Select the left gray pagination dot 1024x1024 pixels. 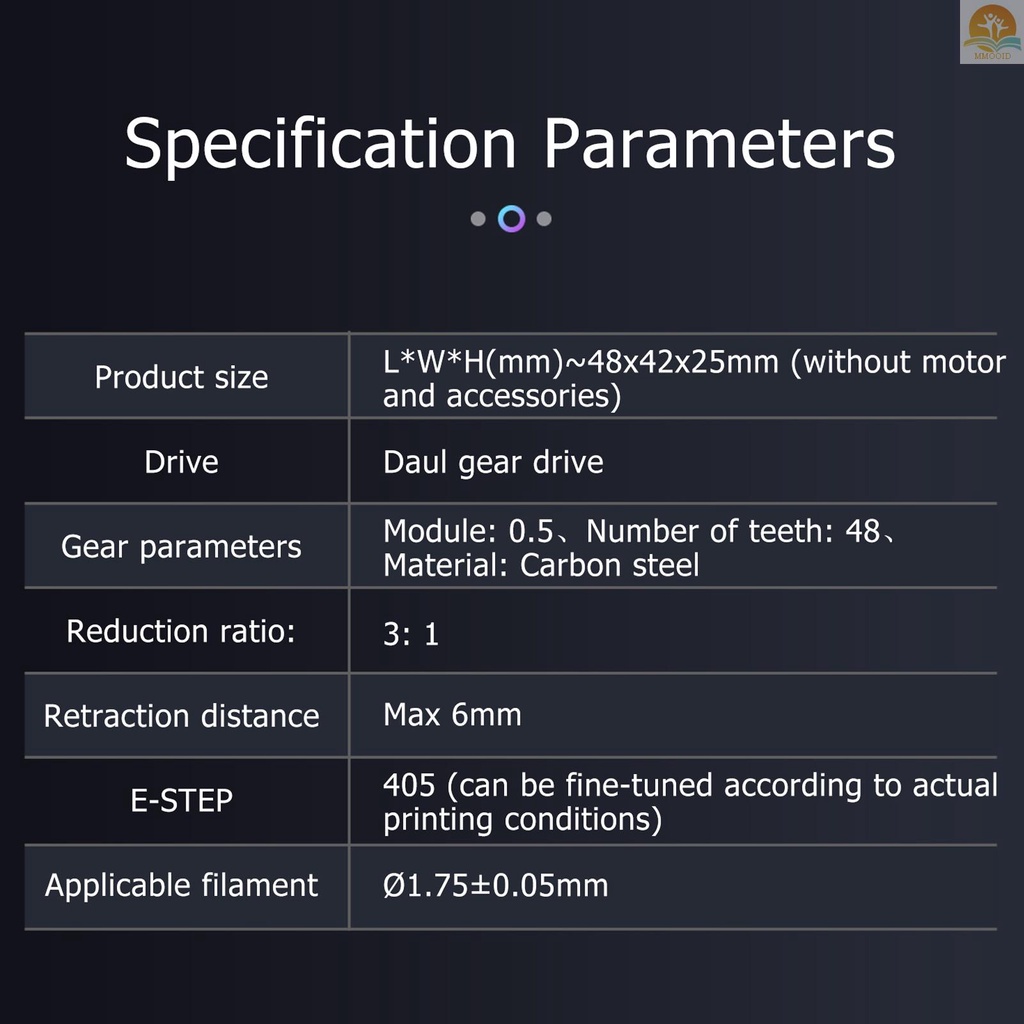[478, 219]
